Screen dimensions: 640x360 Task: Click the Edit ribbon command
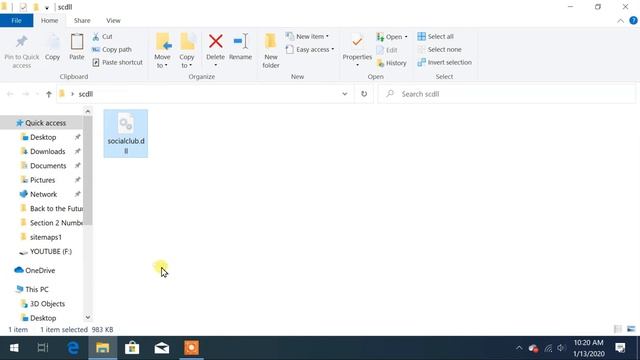click(387, 50)
